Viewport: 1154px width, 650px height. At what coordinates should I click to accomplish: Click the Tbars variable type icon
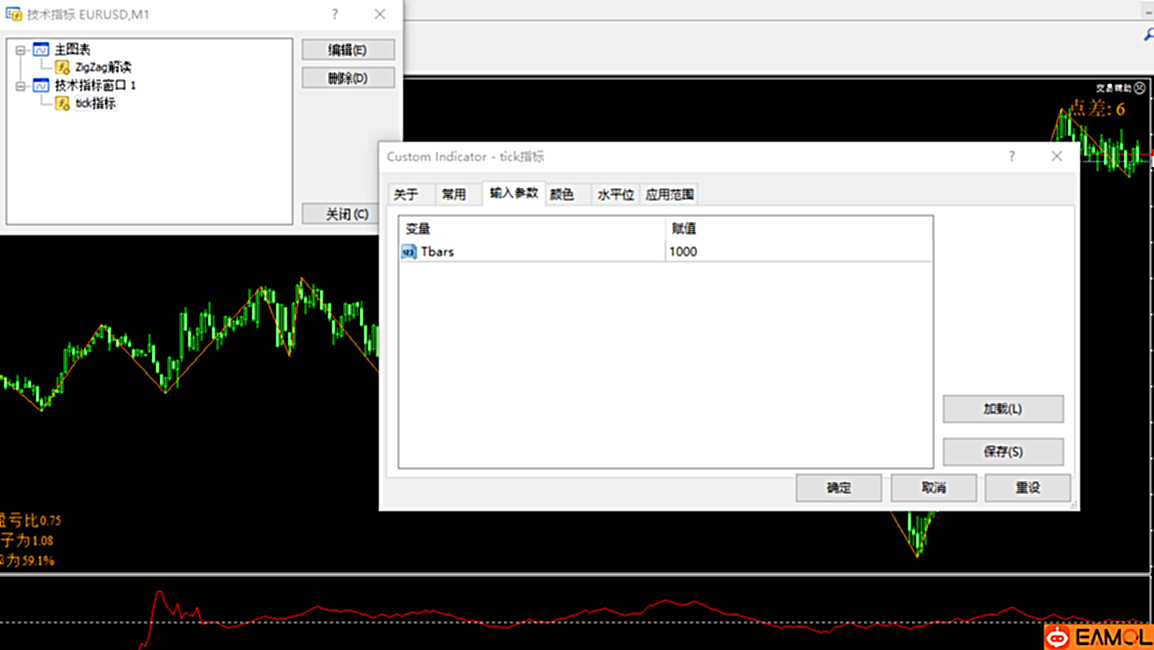coord(408,252)
